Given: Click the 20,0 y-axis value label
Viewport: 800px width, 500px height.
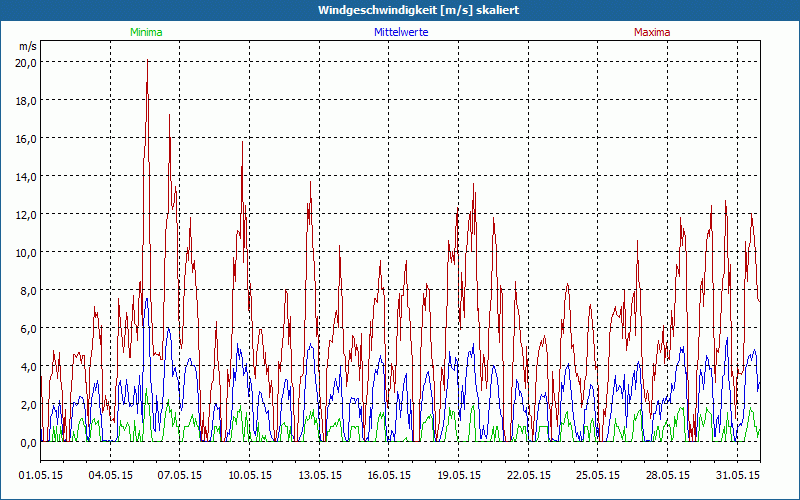Looking at the screenshot, I should [26, 62].
